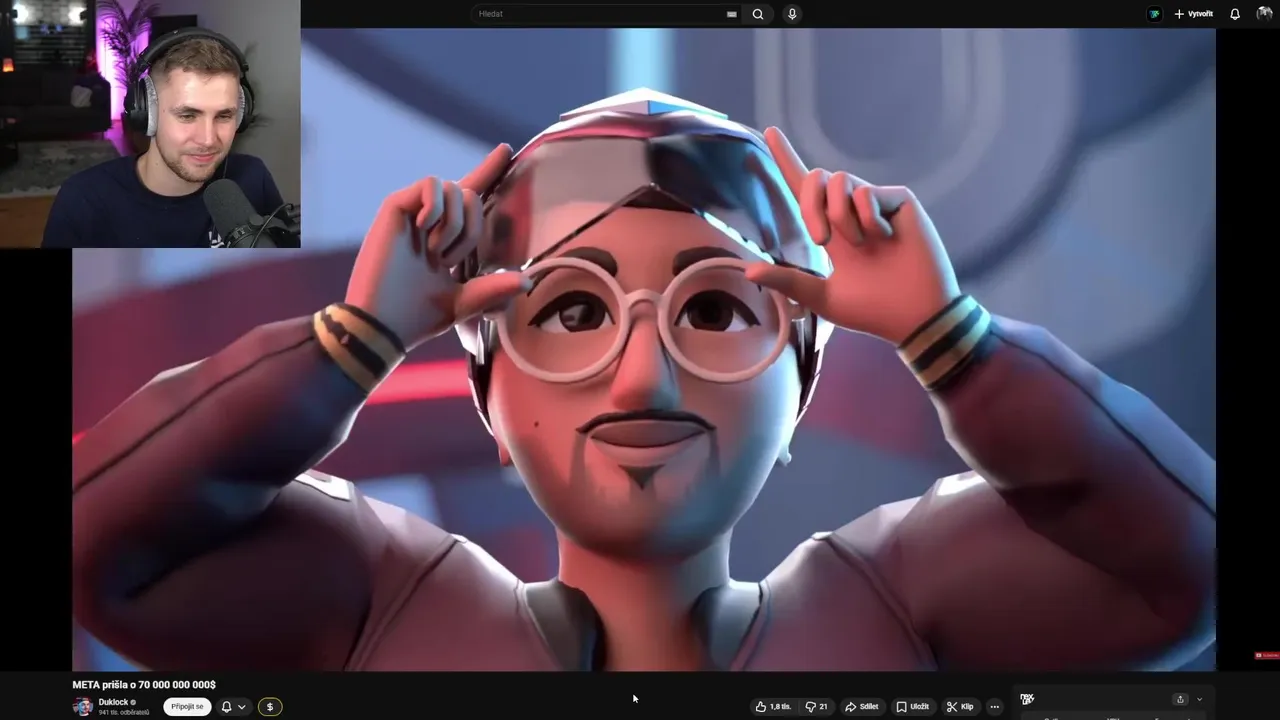
Task: Dislike the video with the thumbs down button
Action: tap(816, 707)
